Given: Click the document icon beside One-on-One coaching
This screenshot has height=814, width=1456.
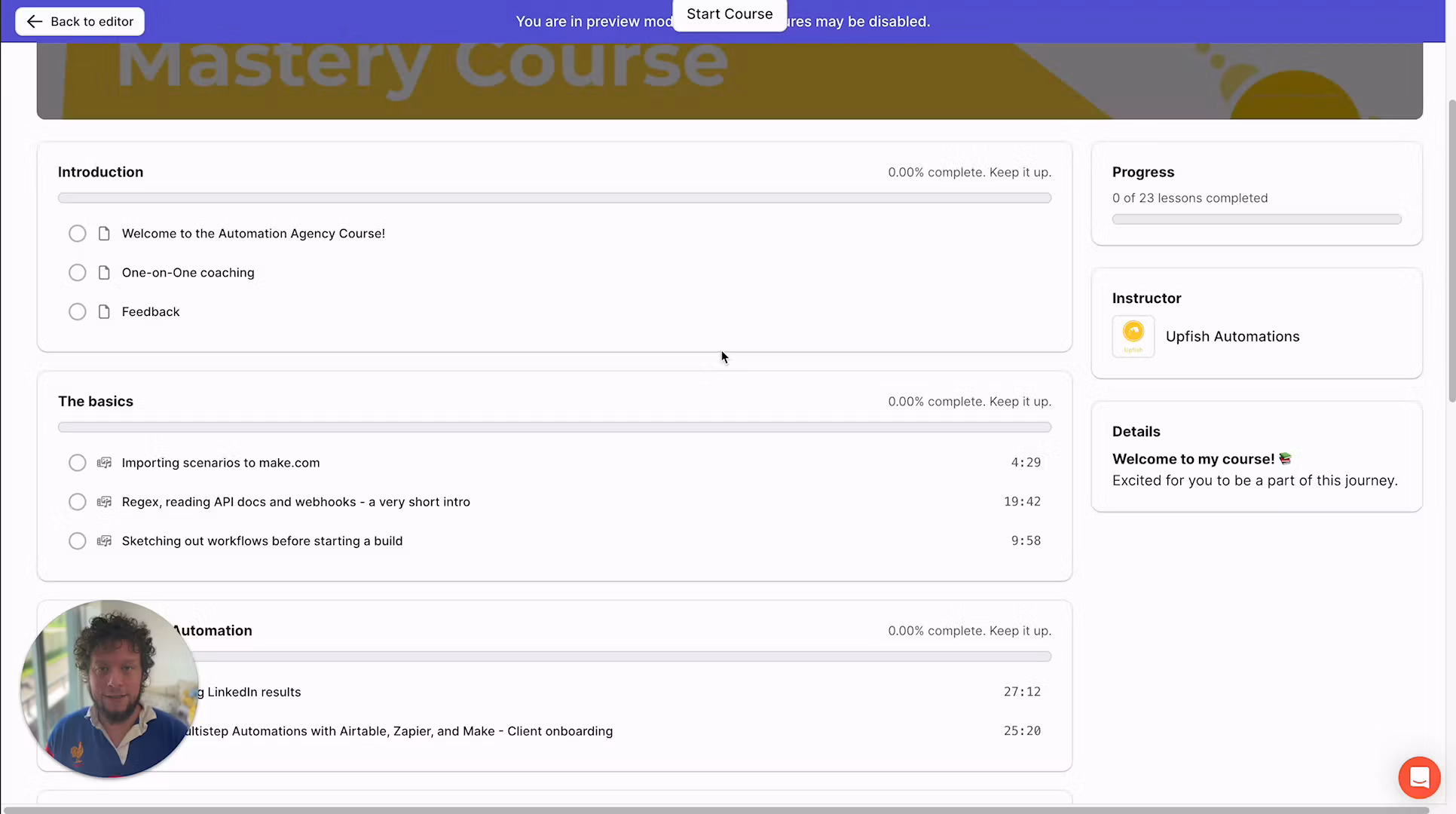Looking at the screenshot, I should coord(104,272).
